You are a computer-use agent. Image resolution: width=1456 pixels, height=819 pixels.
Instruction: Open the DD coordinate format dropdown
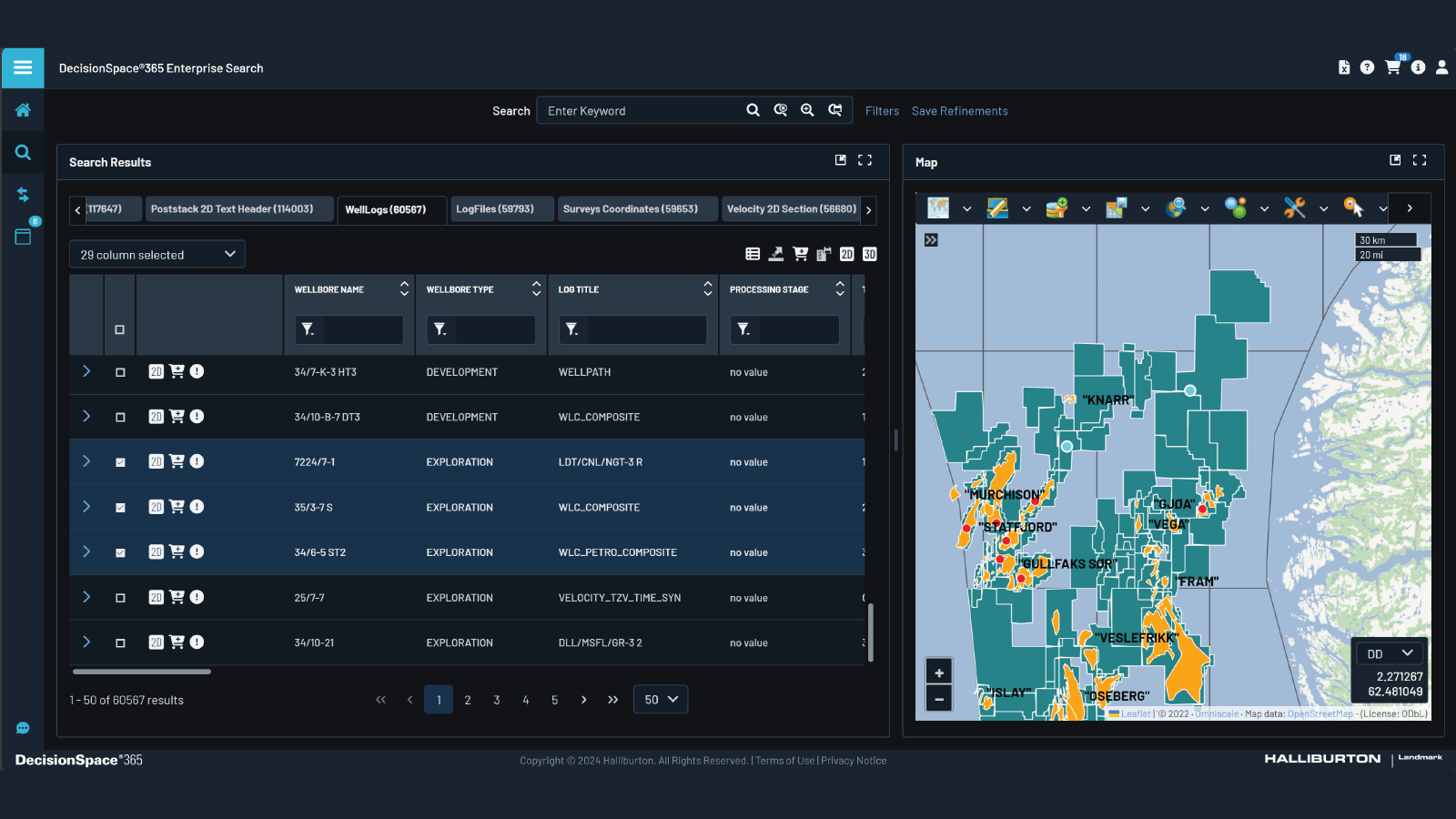[1390, 653]
